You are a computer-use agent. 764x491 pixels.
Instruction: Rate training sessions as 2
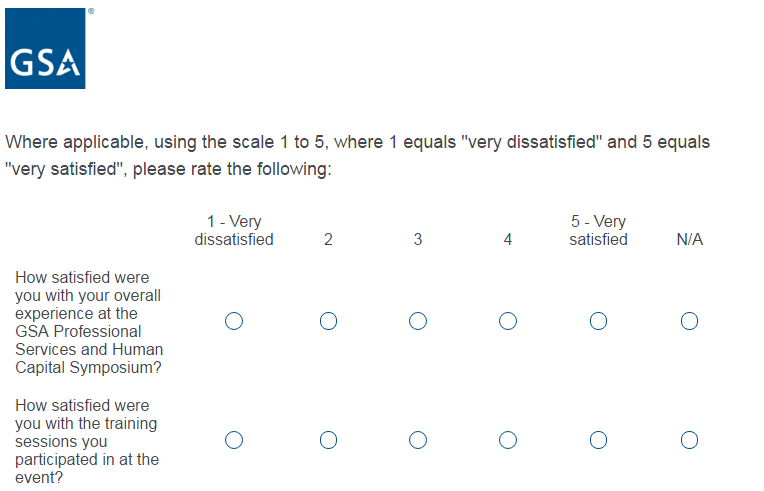(x=328, y=440)
